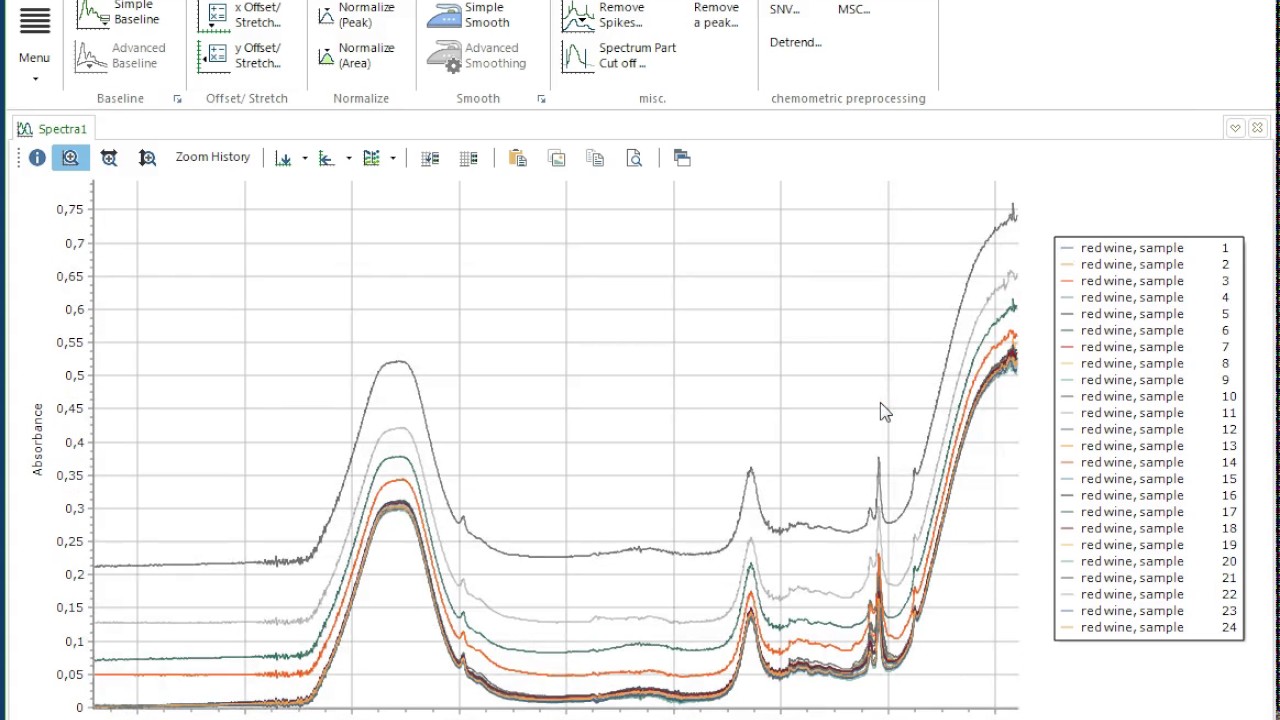Click the paste chart data icon

(517, 158)
